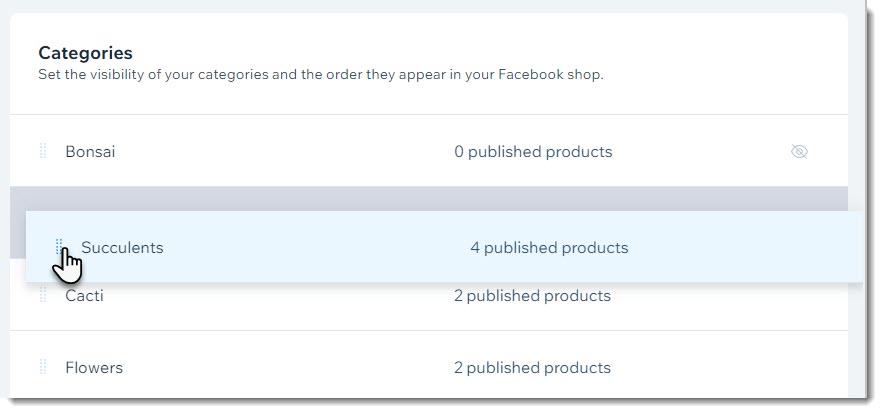Click the drag handle next to Cacti
The image size is (882, 413).
click(x=43, y=294)
